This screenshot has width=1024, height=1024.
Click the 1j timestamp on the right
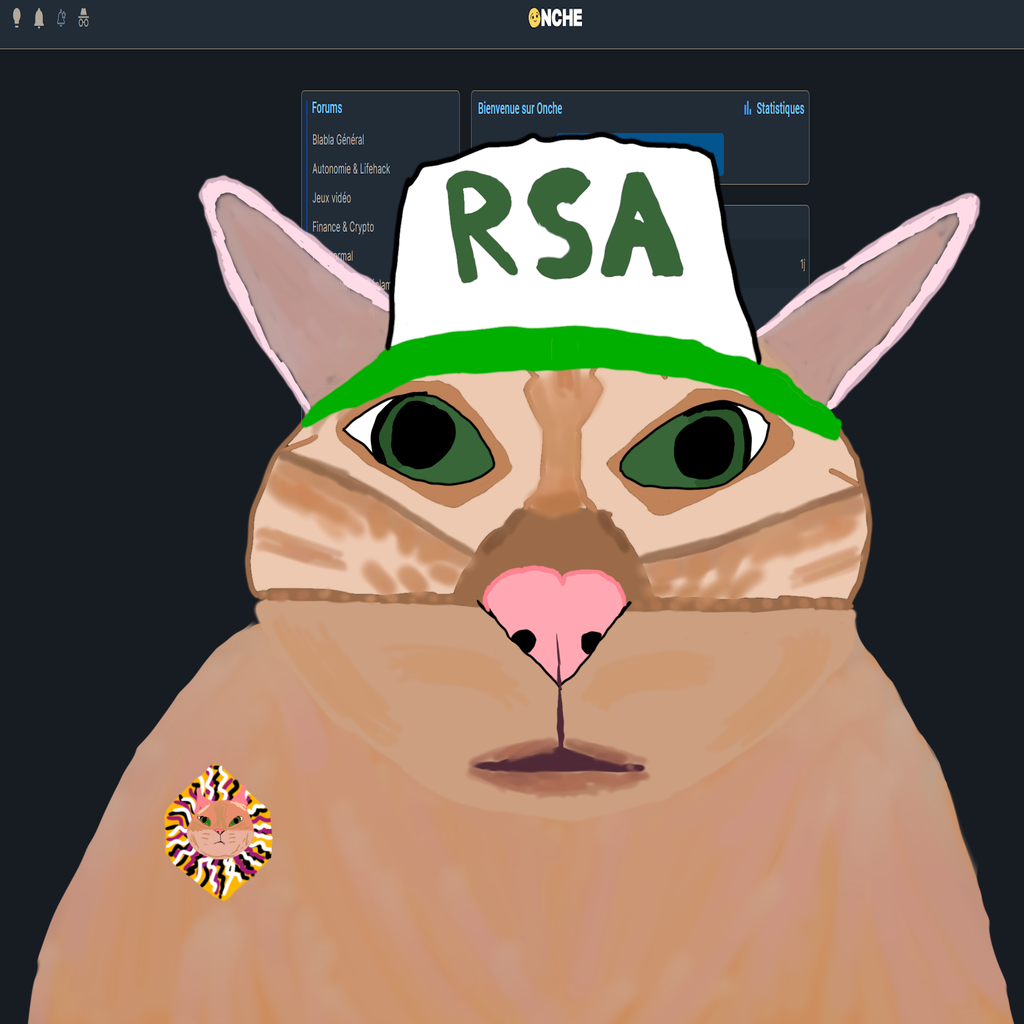802,264
